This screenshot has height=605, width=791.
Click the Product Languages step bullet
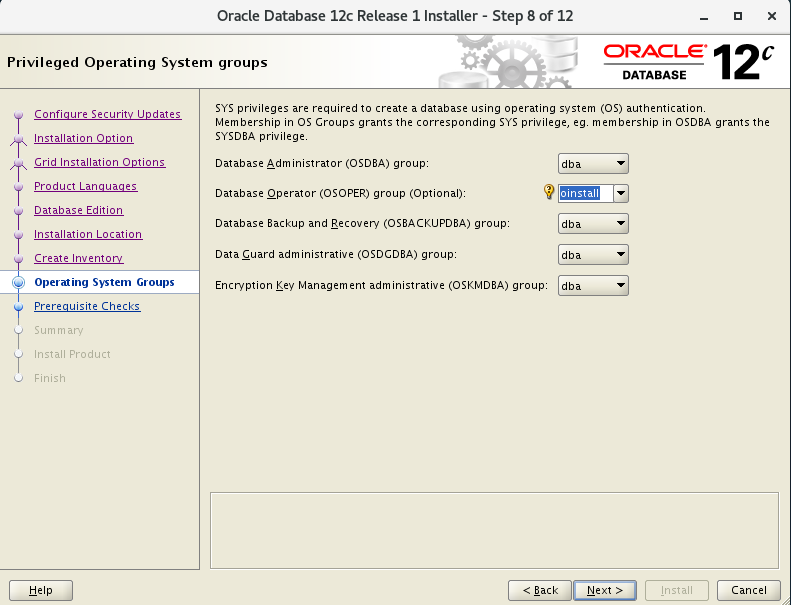[x=19, y=186]
